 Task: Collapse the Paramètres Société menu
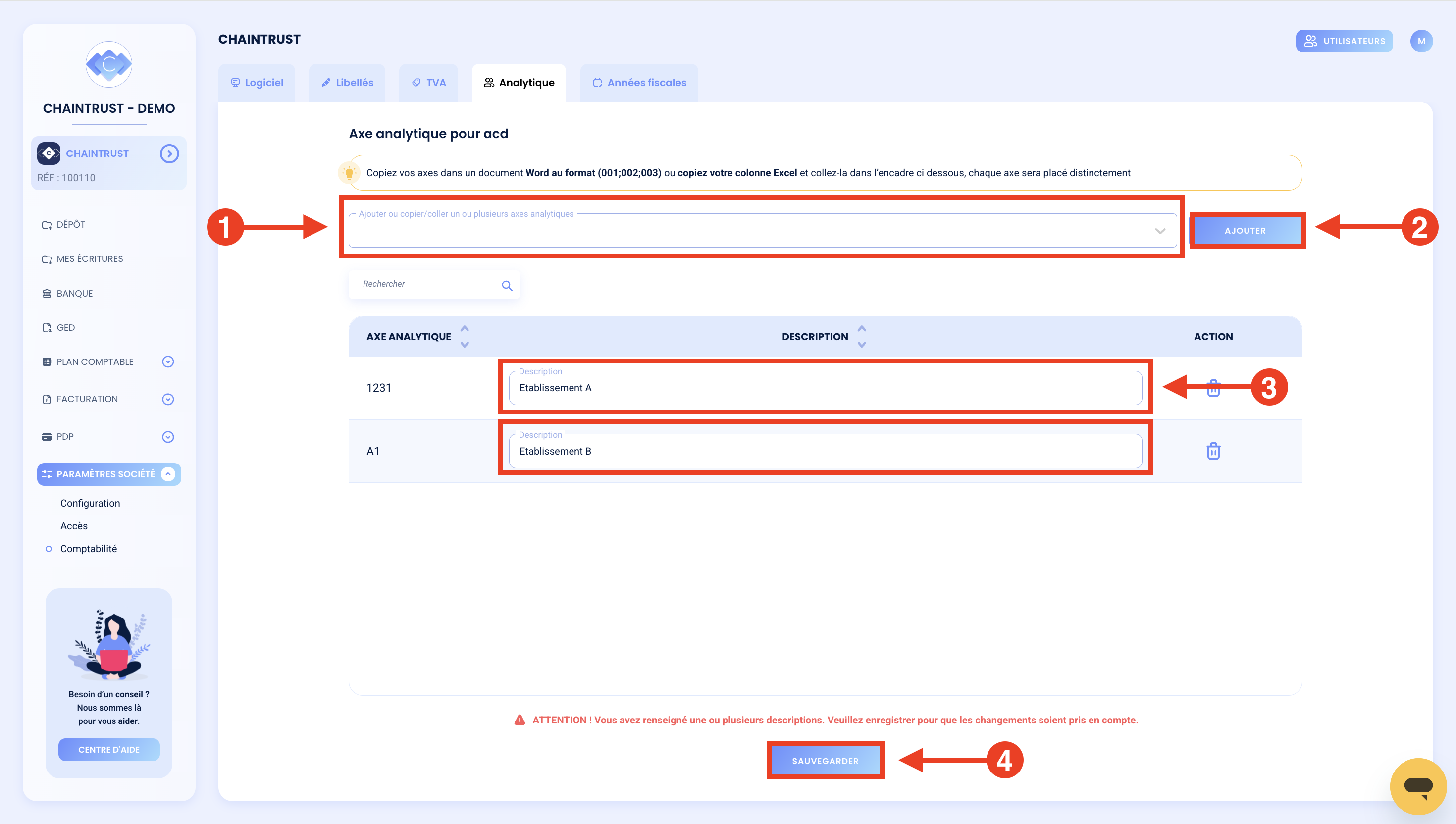coord(168,474)
